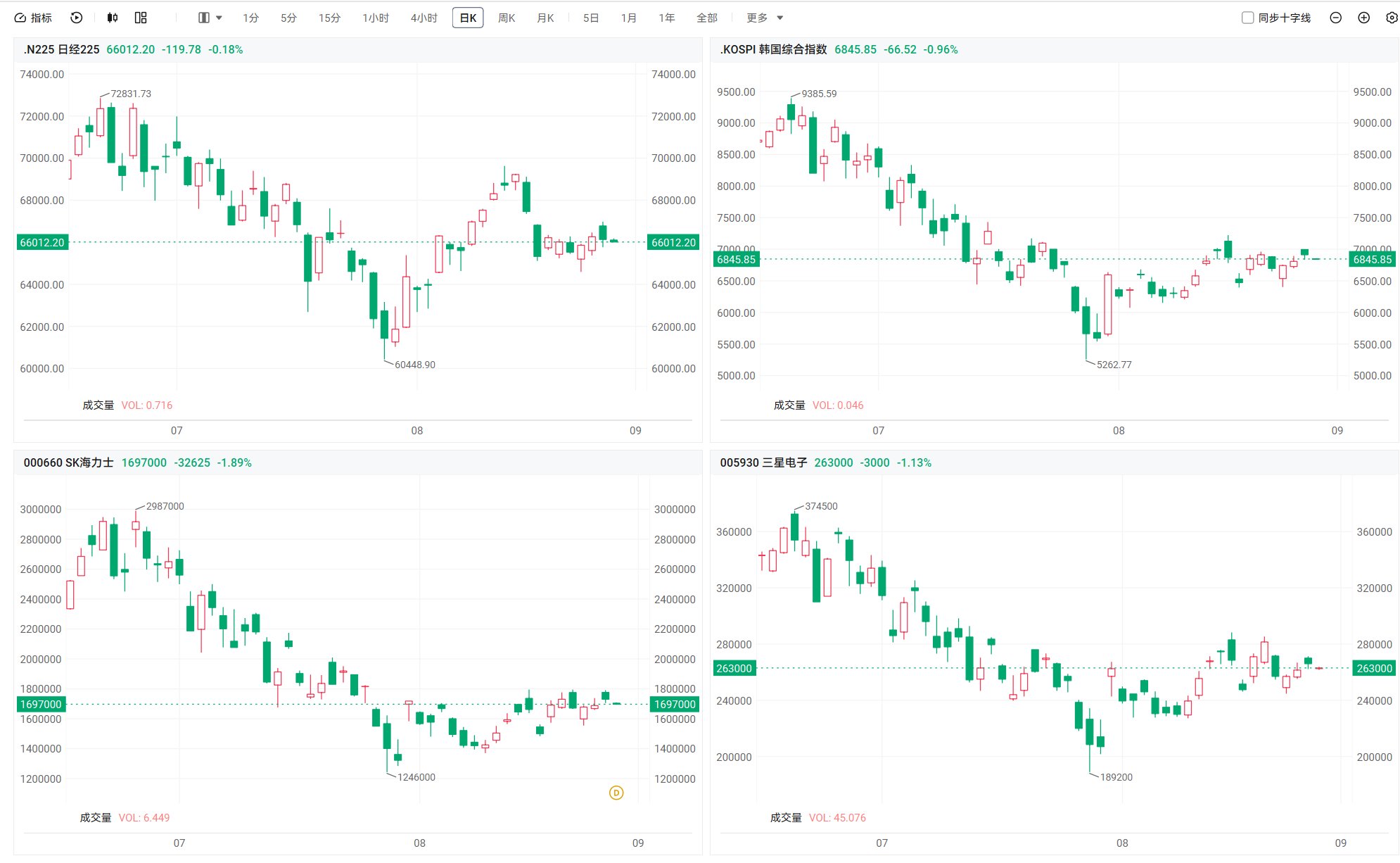Open the 指标 indicators button

(34, 18)
